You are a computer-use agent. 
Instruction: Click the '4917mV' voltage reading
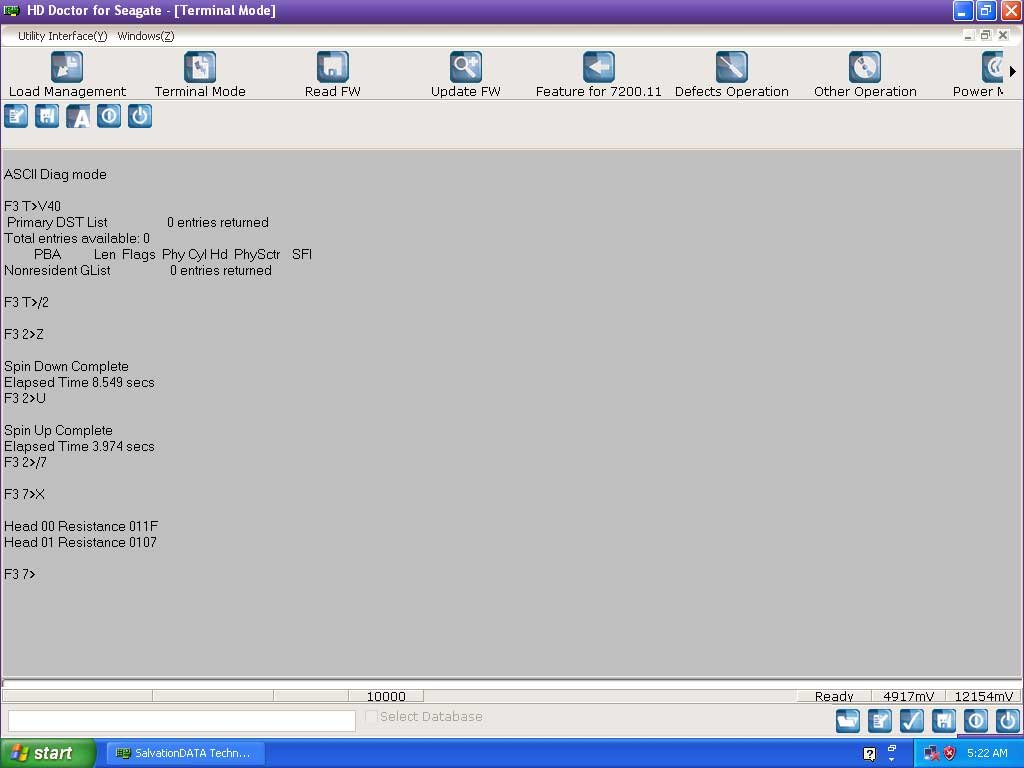click(908, 696)
